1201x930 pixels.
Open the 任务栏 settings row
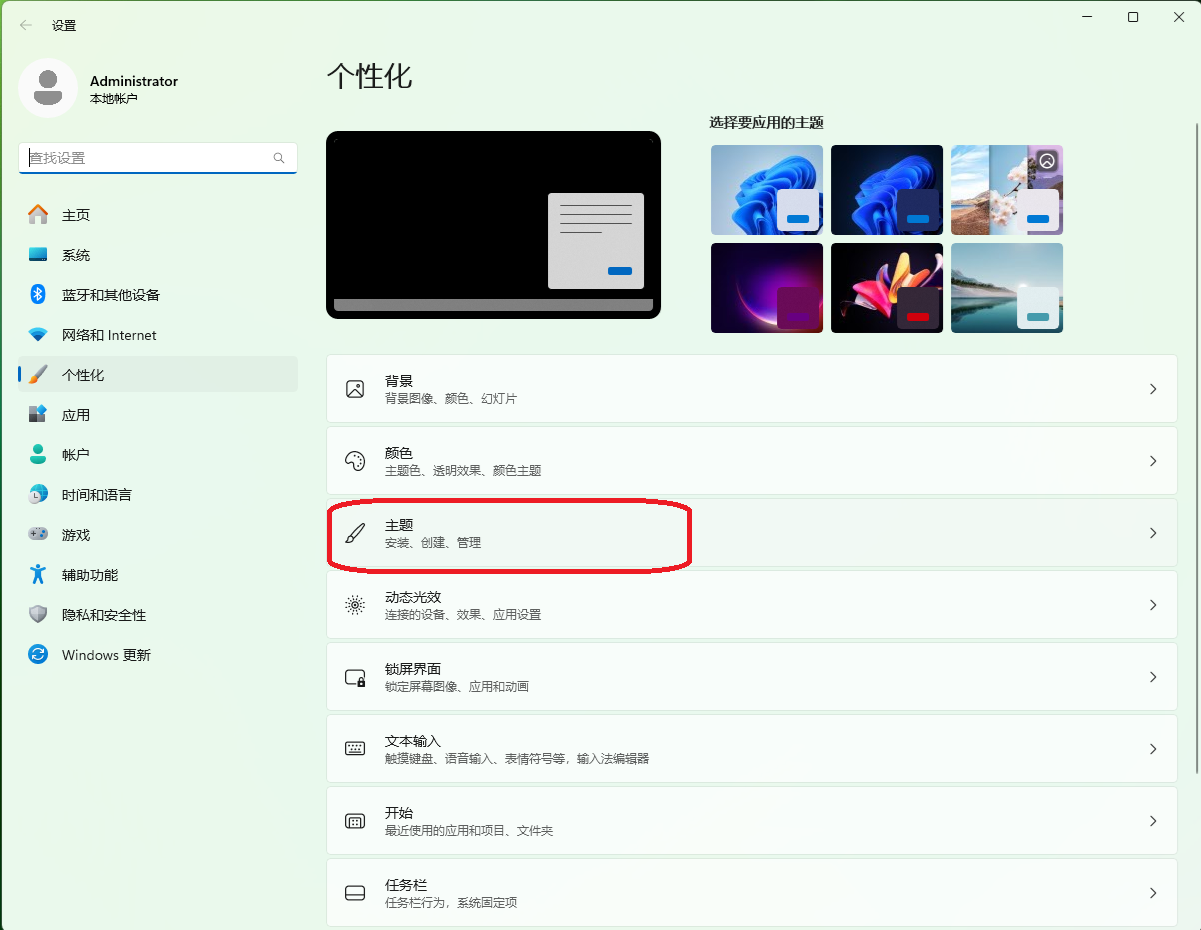coord(752,893)
